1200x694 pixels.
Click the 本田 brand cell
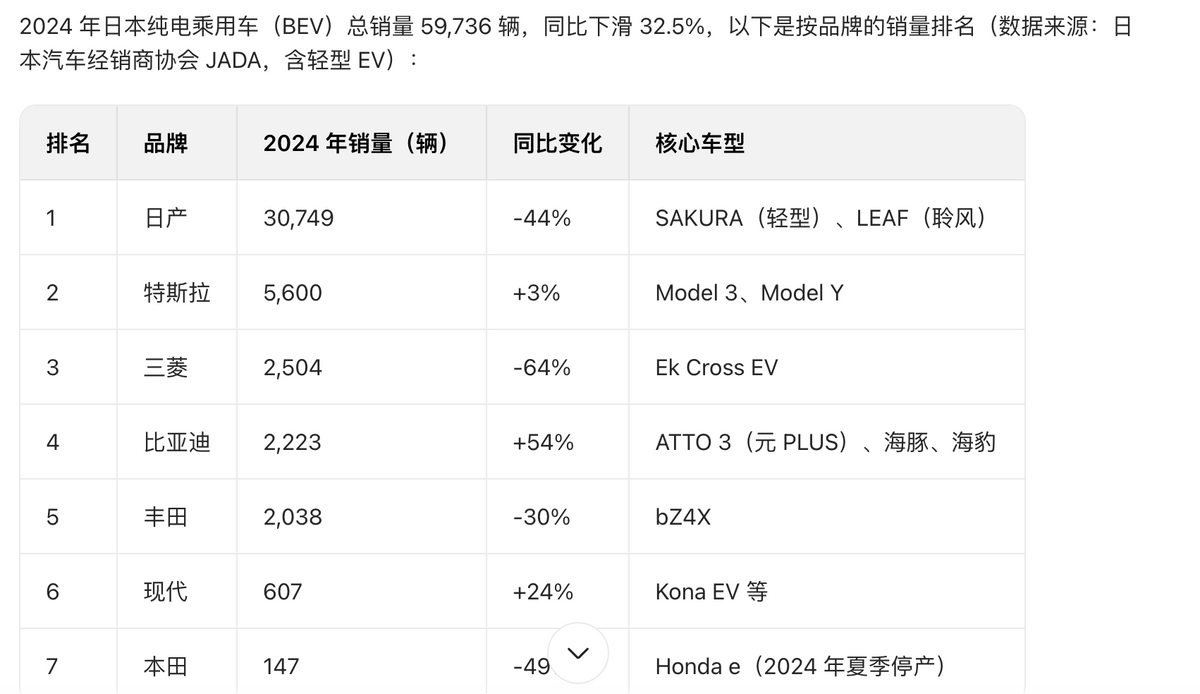(x=166, y=666)
